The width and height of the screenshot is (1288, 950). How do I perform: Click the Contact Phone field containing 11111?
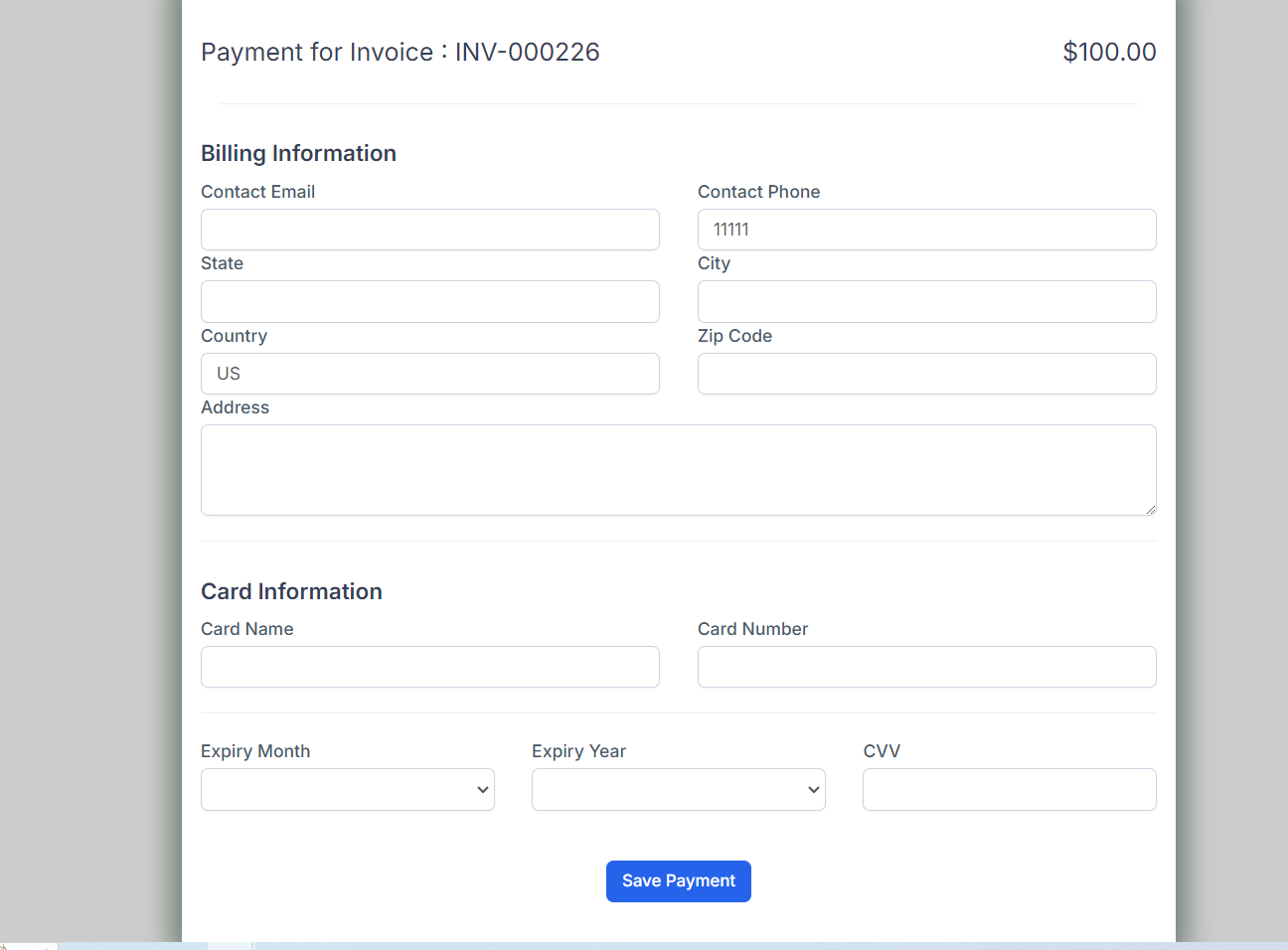pyautogui.click(x=926, y=230)
